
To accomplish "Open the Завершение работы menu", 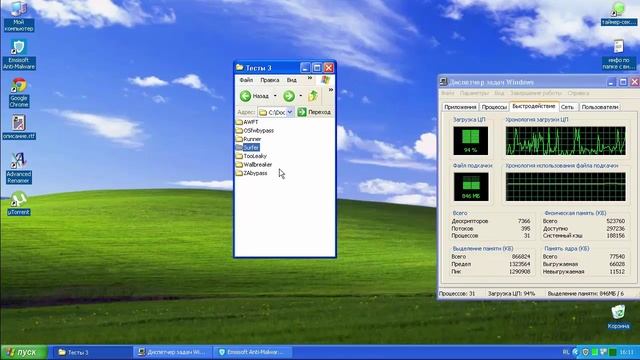I will [536, 93].
